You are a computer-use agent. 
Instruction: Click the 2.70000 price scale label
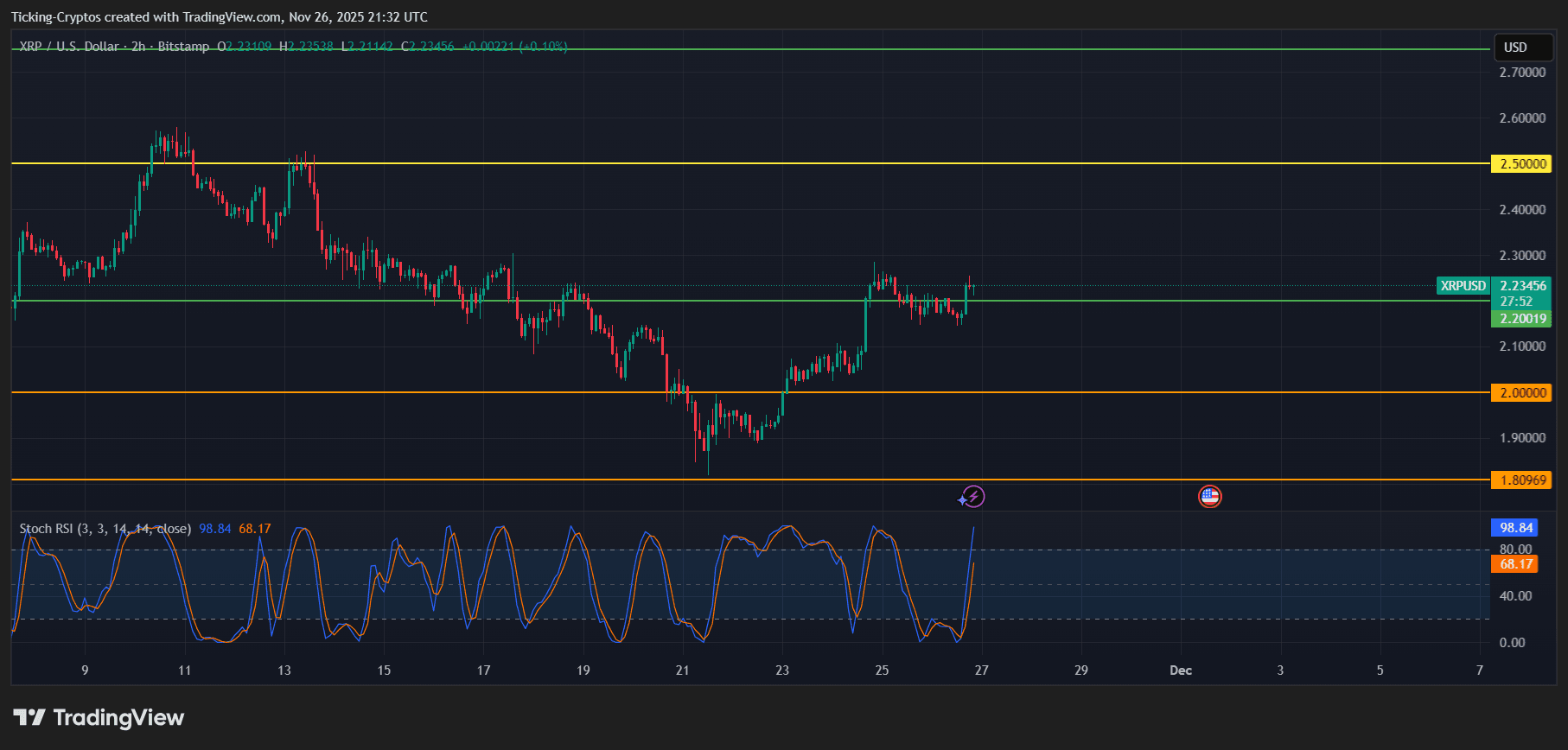(x=1521, y=73)
